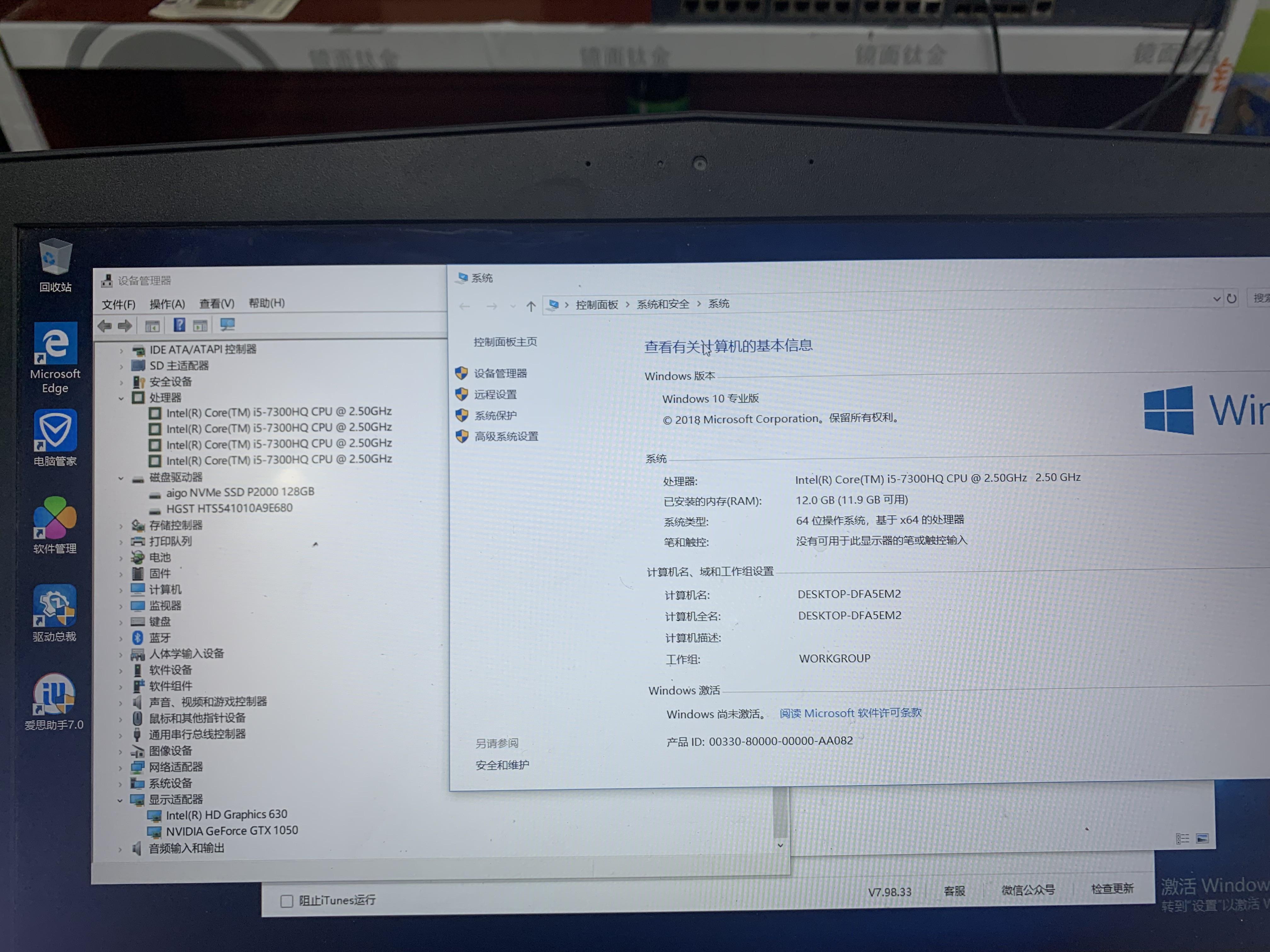Open the 文件(F) menu
This screenshot has height=952, width=1270.
tap(118, 304)
